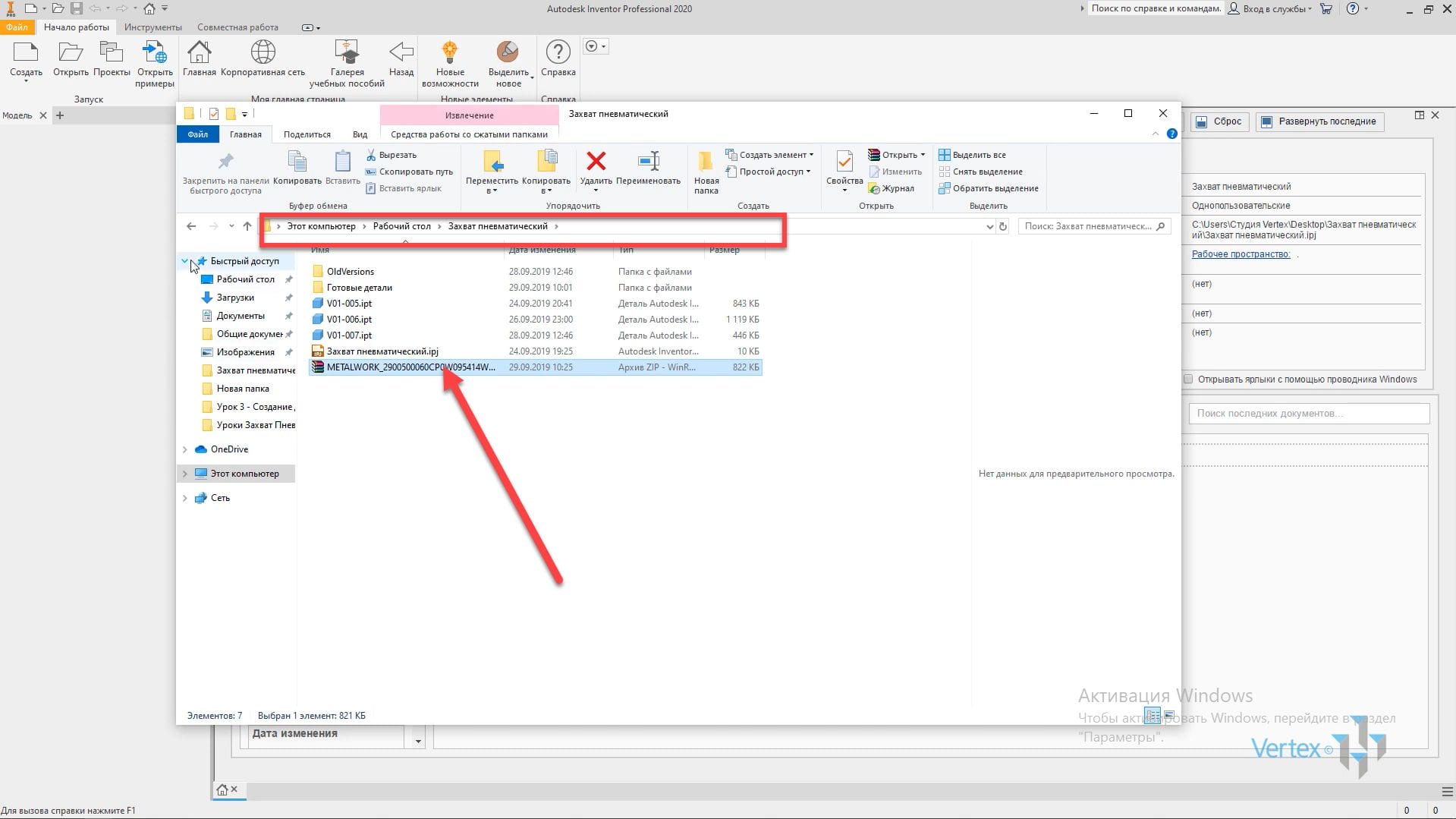Click Рабочий стол breadcrumb in address bar
Screen dimensions: 1456x819
pyautogui.click(x=401, y=226)
